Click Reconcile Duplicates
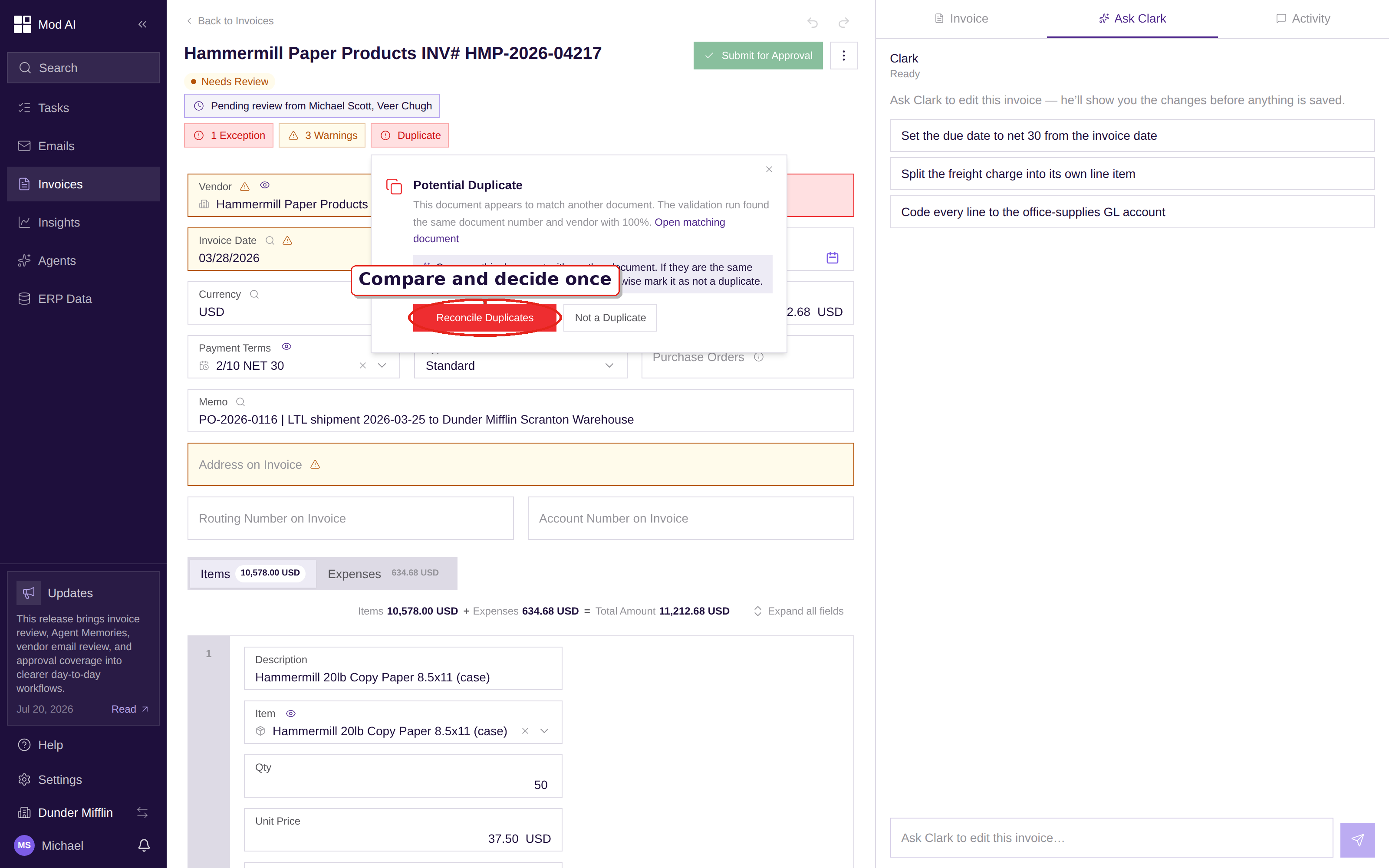 click(484, 317)
